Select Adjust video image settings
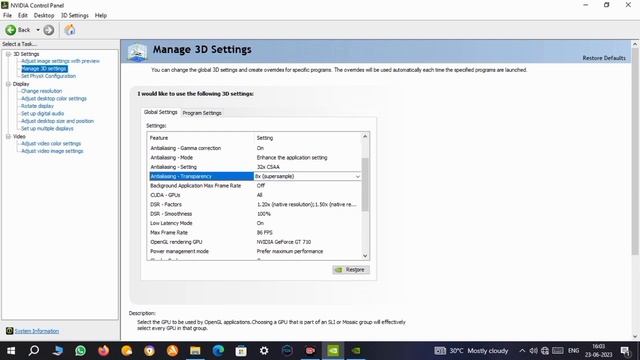This screenshot has width=640, height=360. click(52, 151)
